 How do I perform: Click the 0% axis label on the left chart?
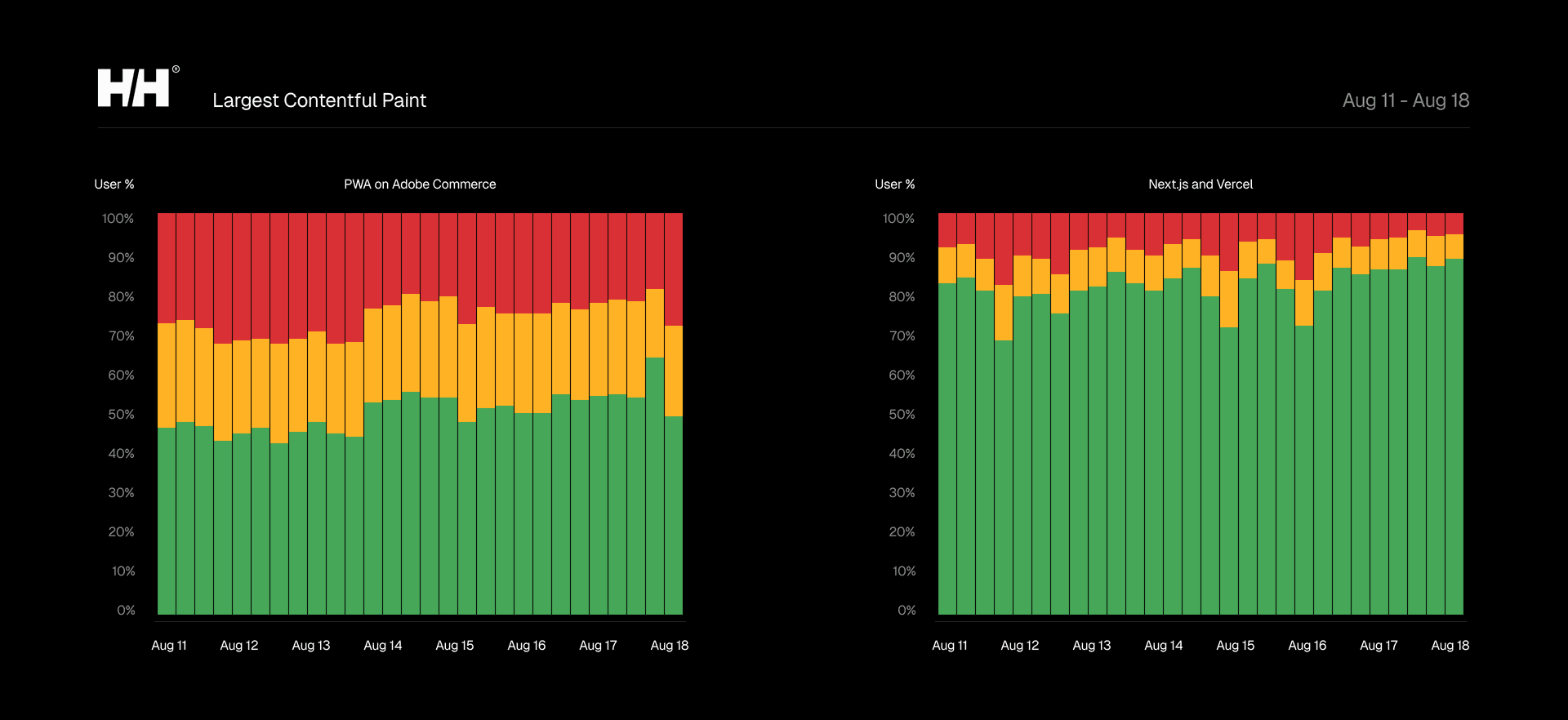[x=126, y=611]
